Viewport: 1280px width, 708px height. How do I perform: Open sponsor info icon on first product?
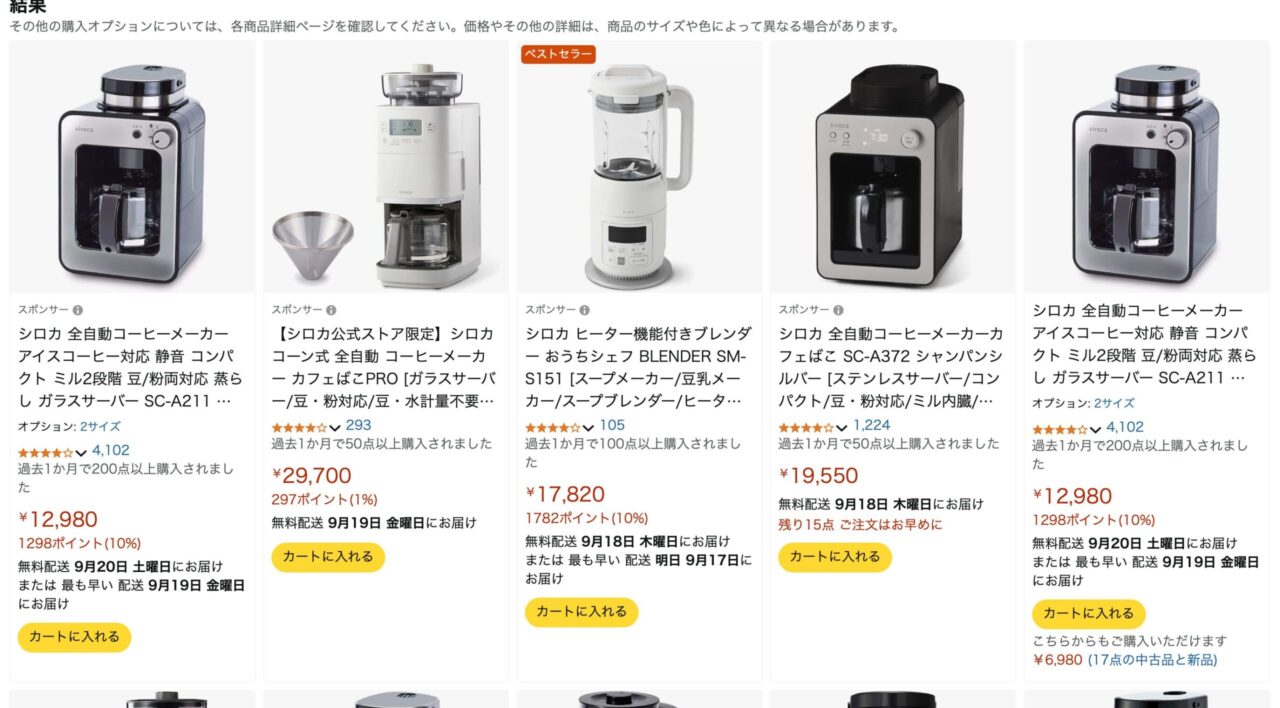point(78,310)
